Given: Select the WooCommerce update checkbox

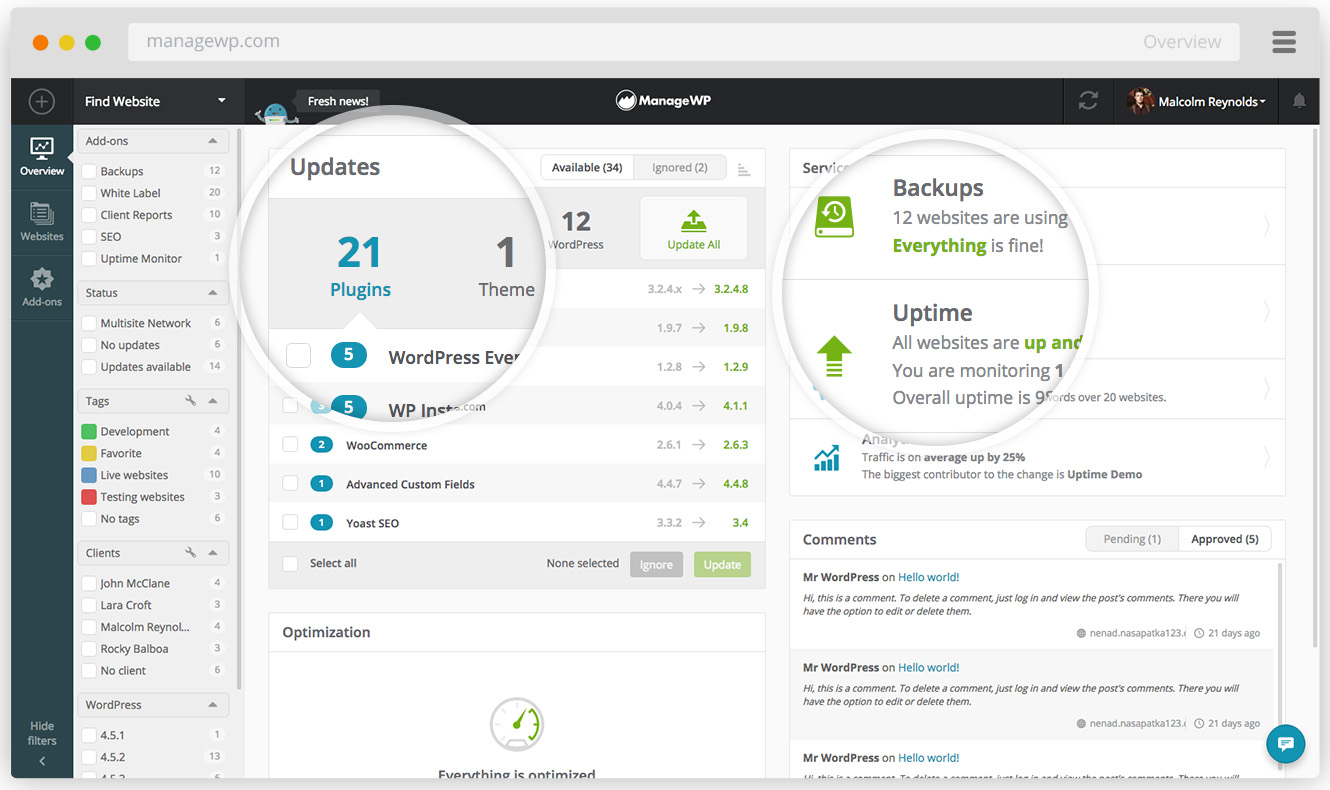Looking at the screenshot, I should (x=291, y=444).
